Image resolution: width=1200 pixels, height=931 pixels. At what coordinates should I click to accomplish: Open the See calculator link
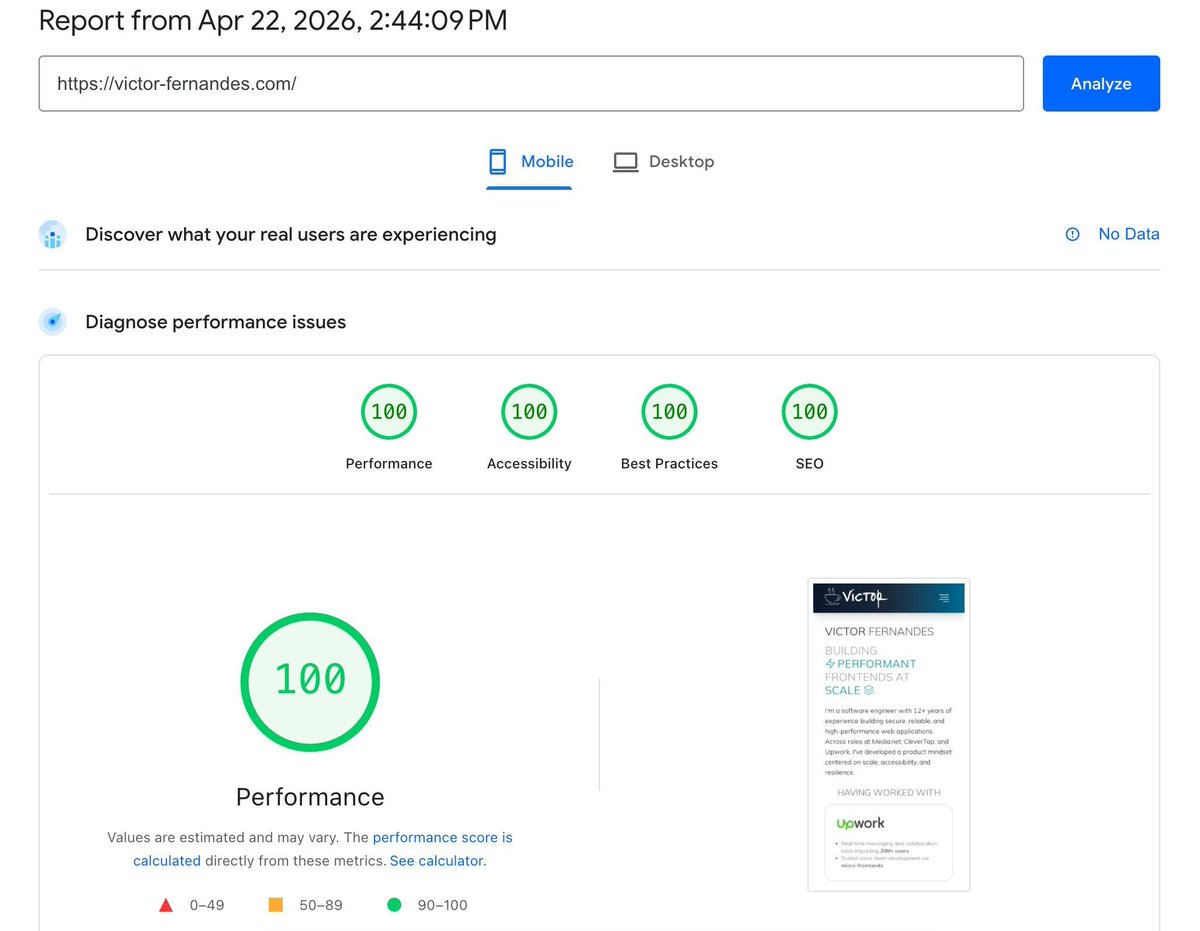[436, 861]
